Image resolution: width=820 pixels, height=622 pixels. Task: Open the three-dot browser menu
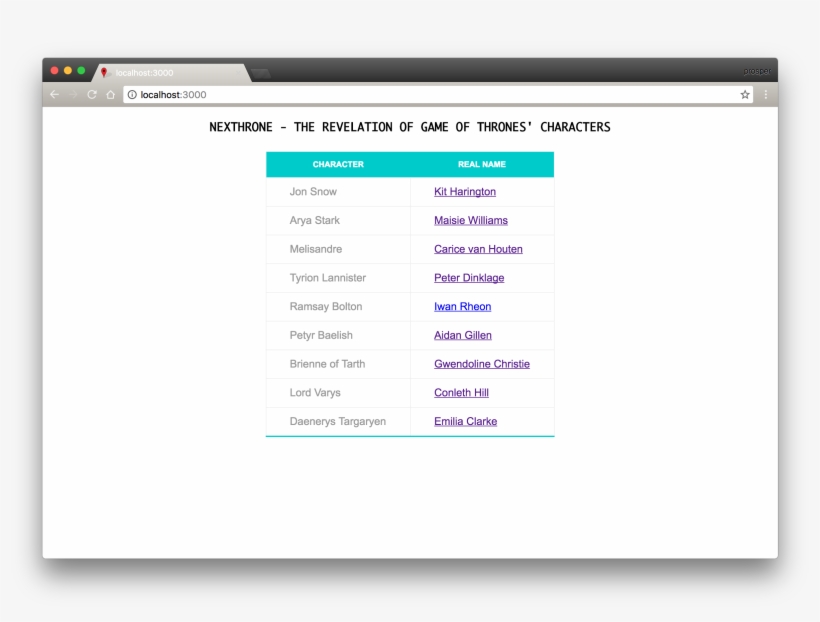coord(765,93)
